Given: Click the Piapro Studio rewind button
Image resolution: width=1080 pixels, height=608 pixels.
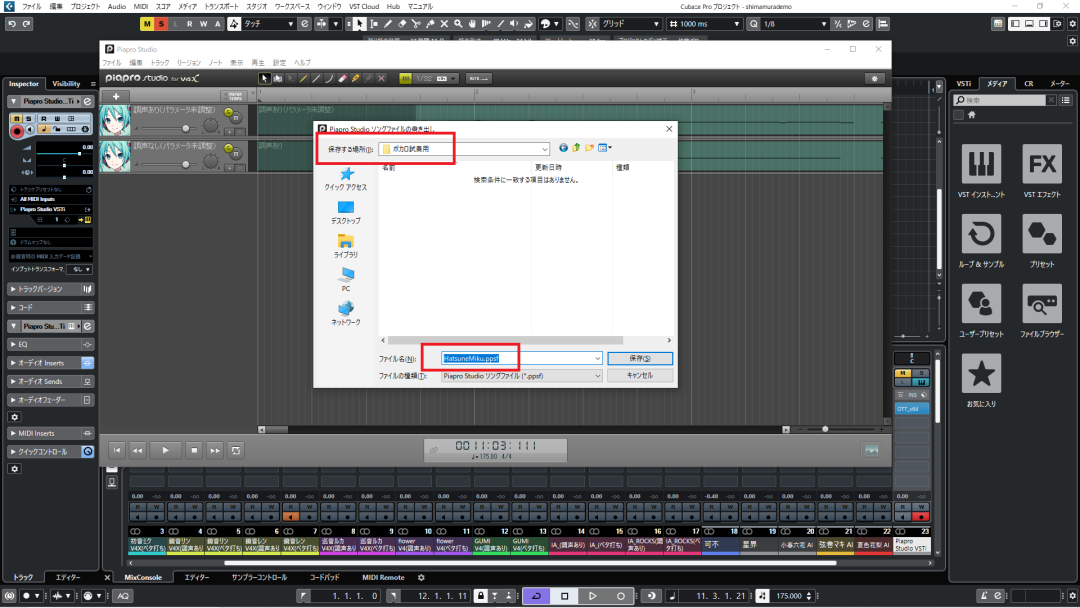Looking at the screenshot, I should point(137,450).
